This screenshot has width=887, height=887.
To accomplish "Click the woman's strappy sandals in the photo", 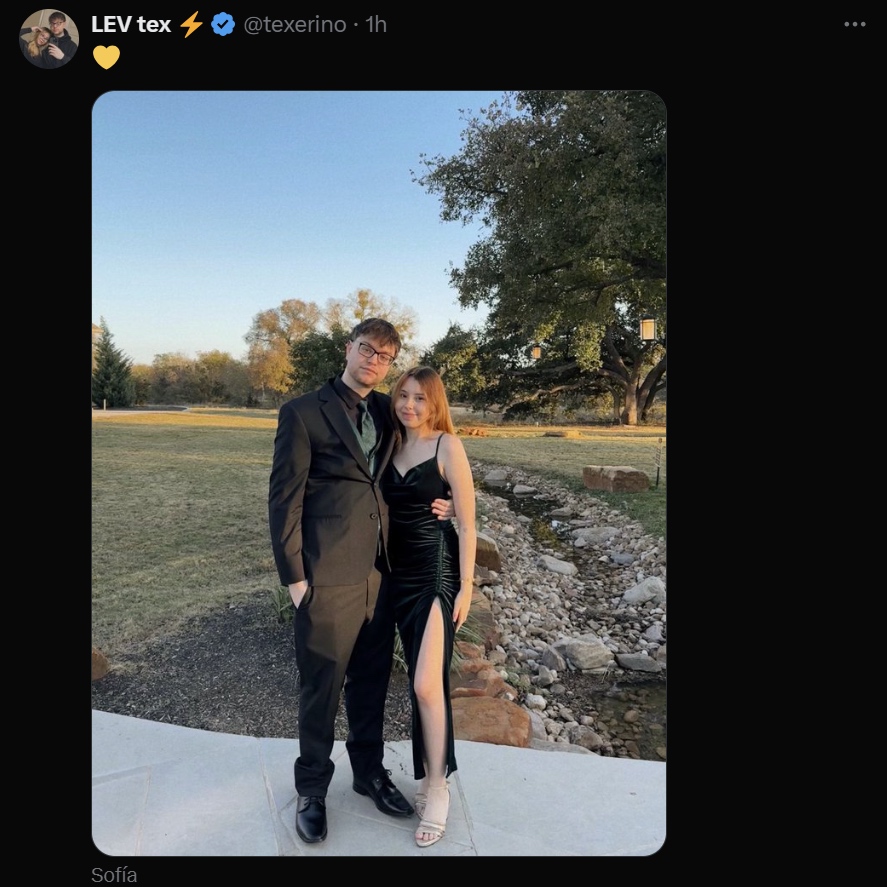I will [433, 815].
